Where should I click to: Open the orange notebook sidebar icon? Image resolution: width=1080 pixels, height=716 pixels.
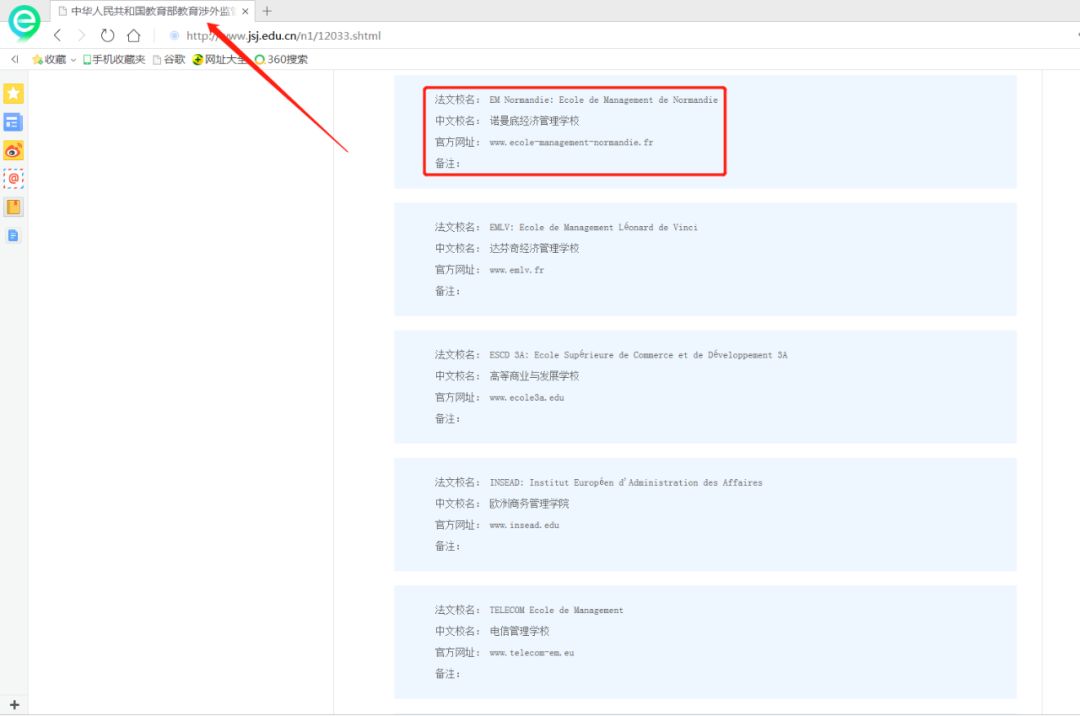(13, 207)
